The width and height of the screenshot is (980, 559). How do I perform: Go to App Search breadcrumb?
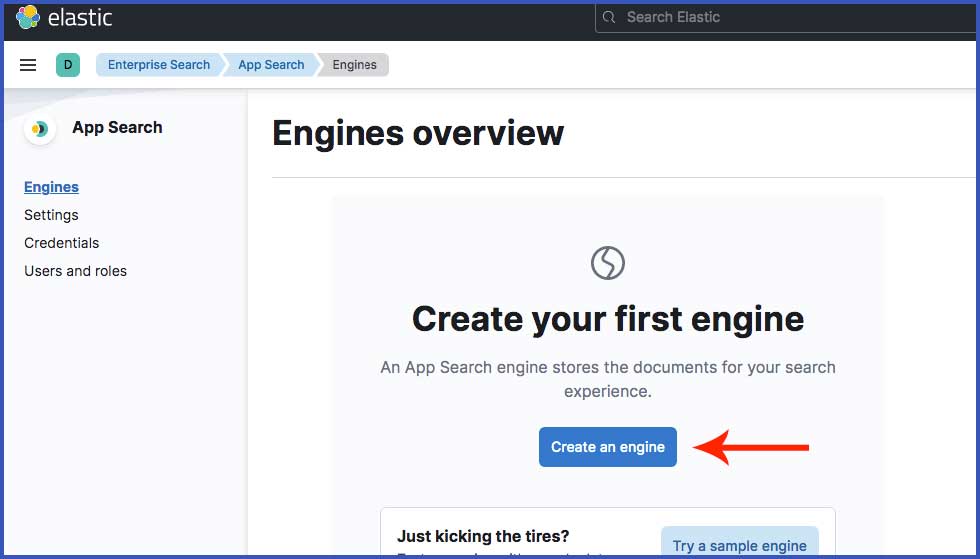271,65
